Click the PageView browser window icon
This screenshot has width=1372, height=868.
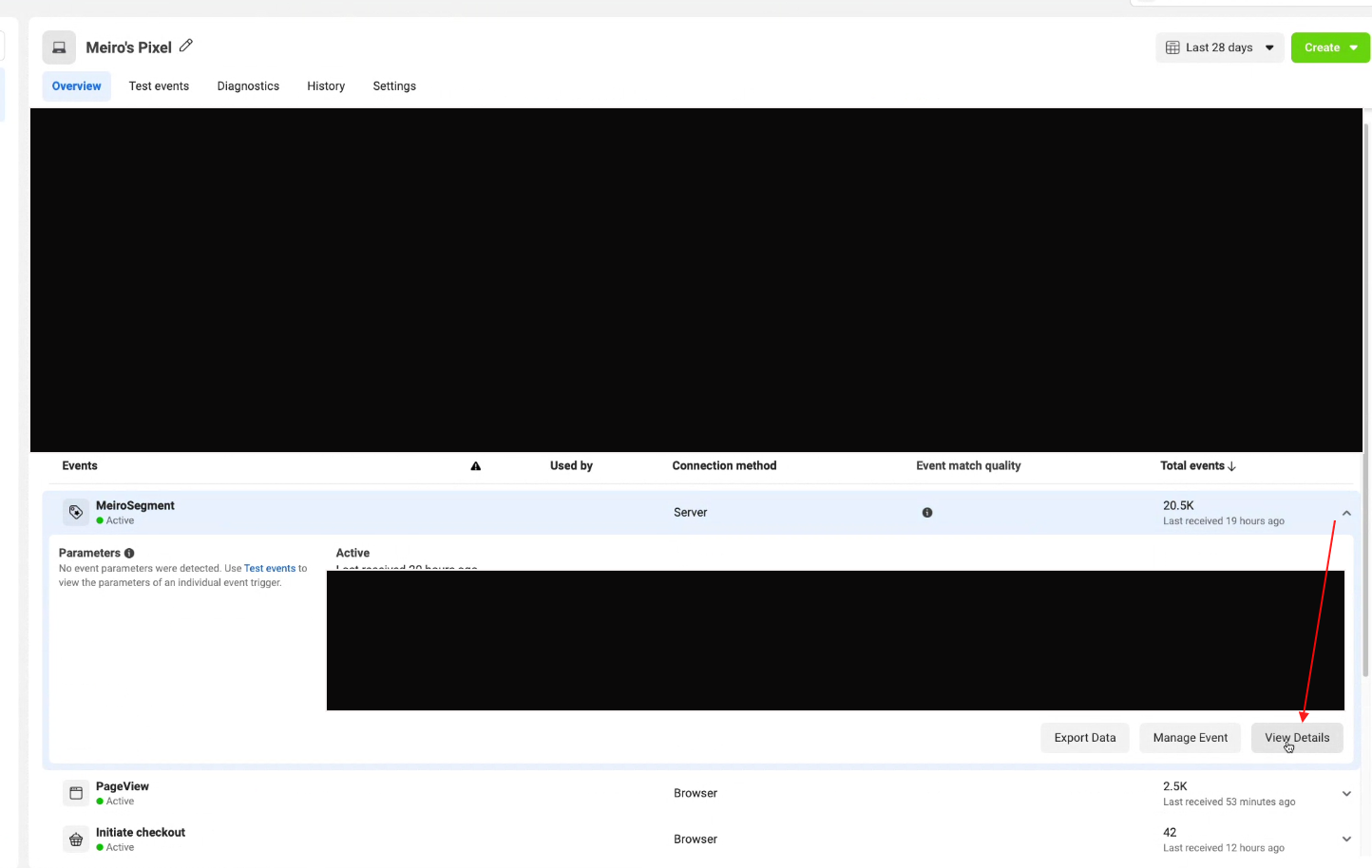pyautogui.click(x=76, y=793)
